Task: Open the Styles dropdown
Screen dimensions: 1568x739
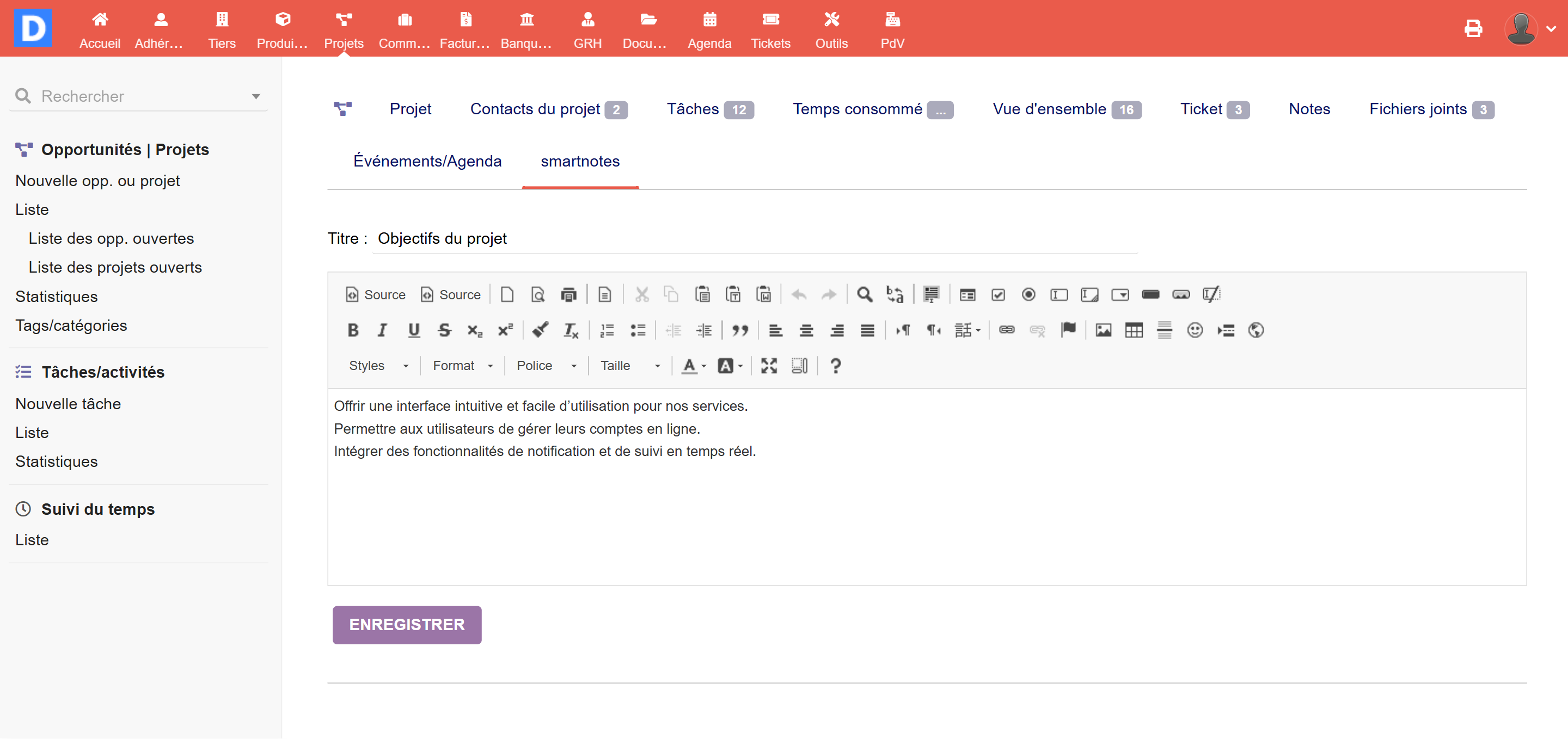Action: coord(378,366)
